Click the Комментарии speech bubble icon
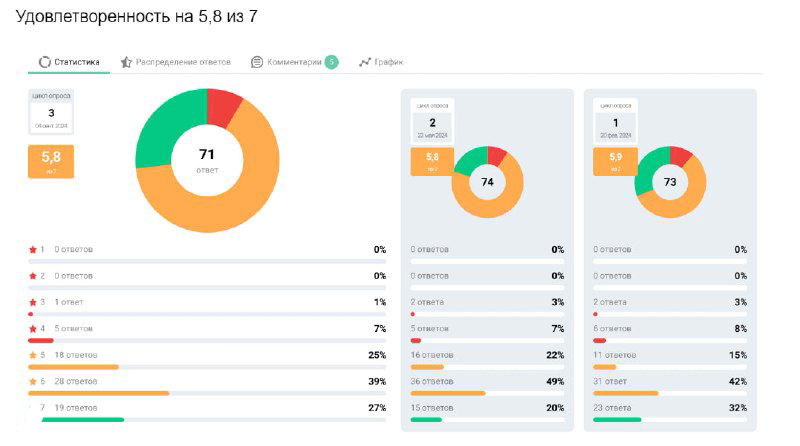This screenshot has width=800, height=446. (x=257, y=62)
